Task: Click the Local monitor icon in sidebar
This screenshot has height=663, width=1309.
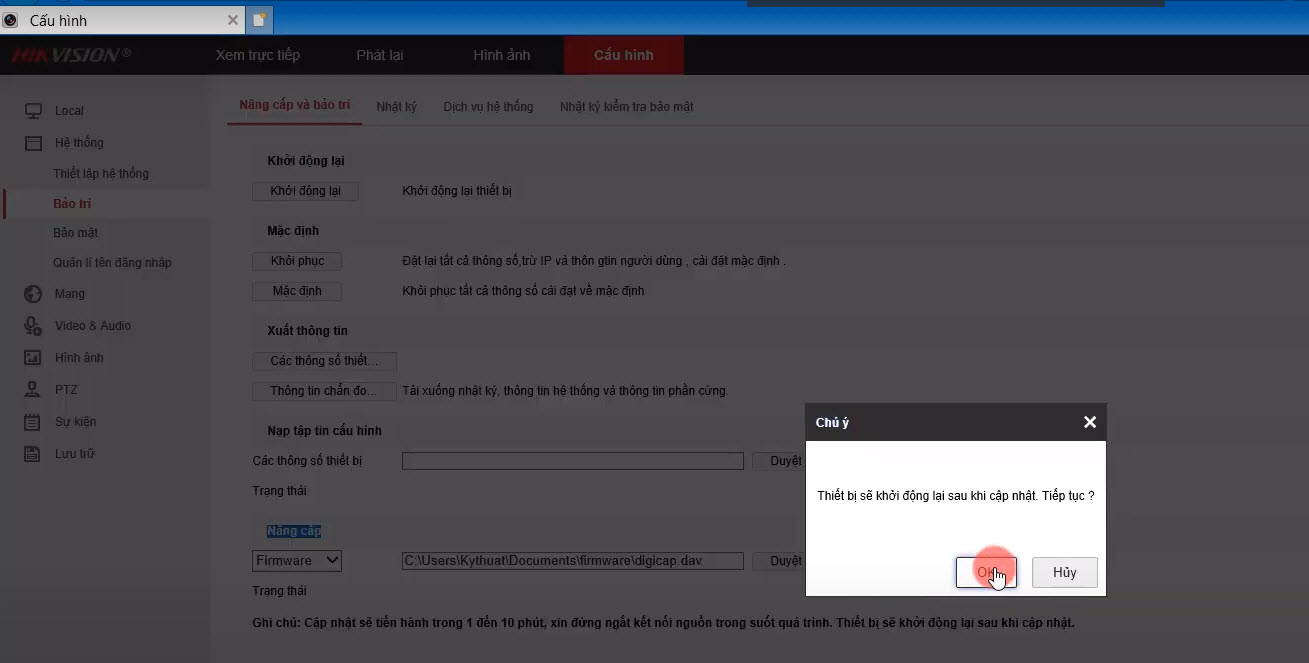Action: 34,111
